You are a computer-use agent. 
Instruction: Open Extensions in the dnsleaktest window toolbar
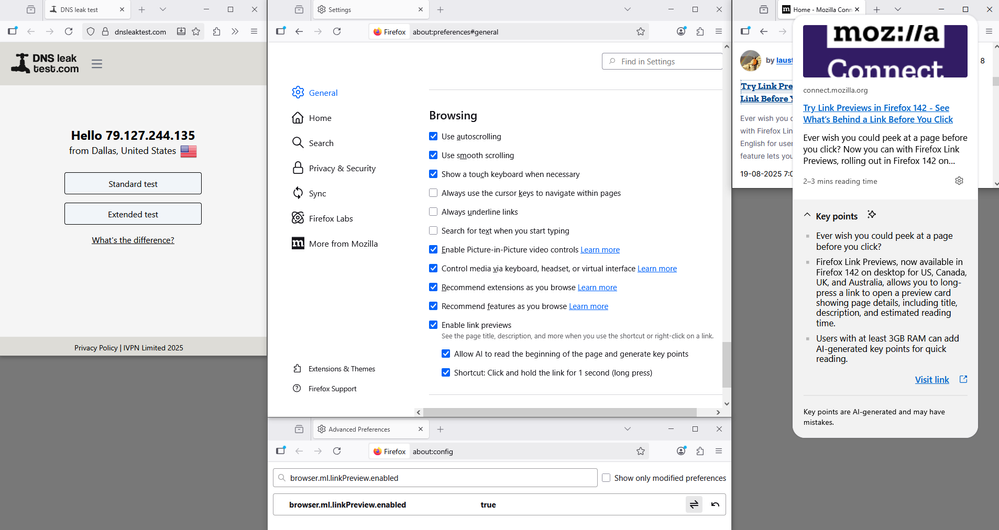point(217,32)
